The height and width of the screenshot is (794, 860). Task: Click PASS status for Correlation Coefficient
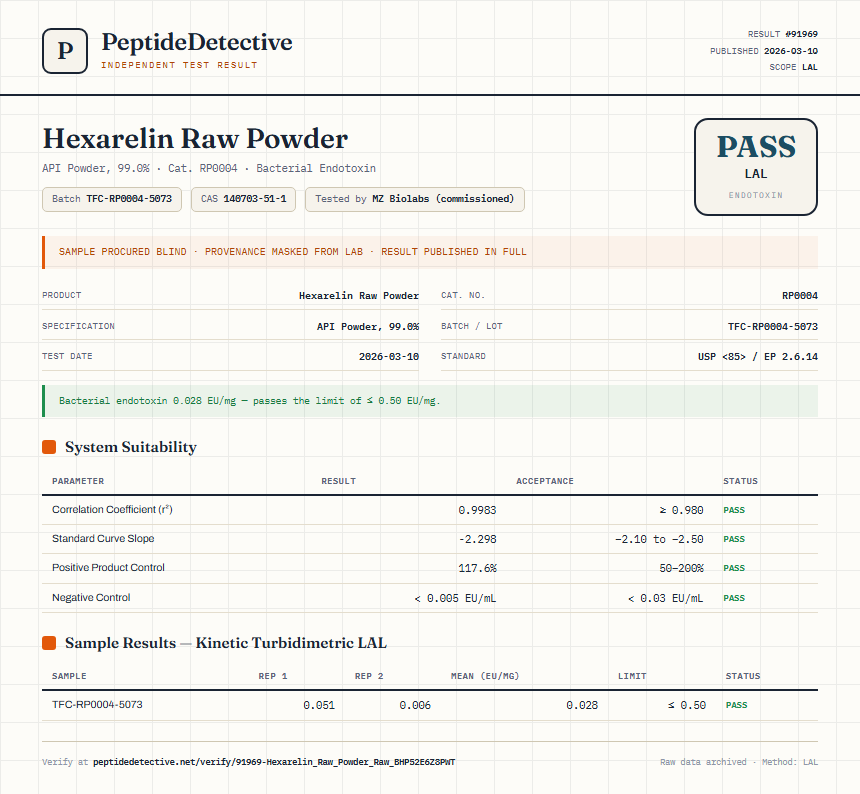tap(734, 510)
